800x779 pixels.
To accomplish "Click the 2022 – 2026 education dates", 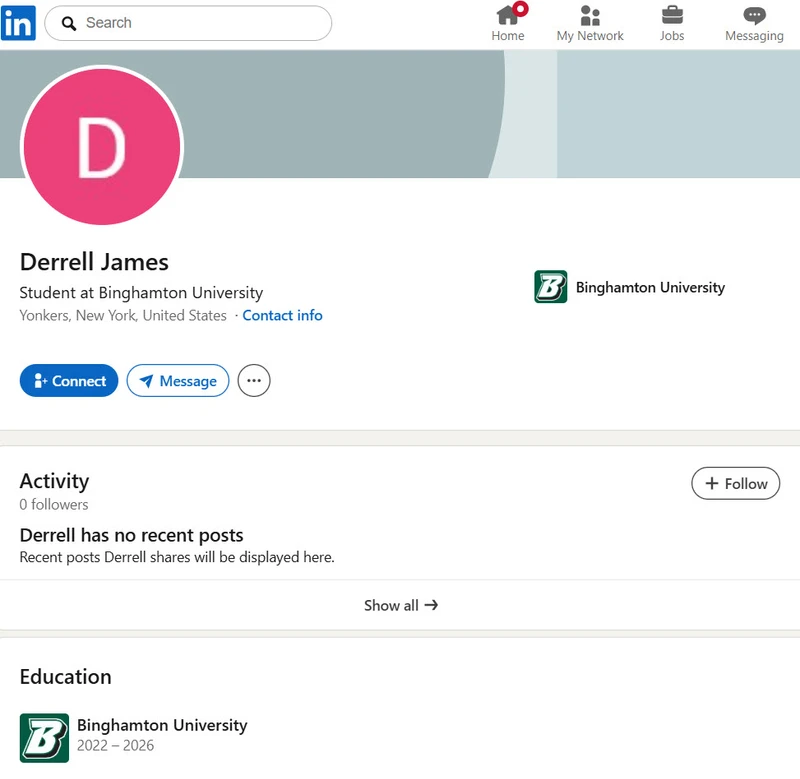I will [115, 745].
